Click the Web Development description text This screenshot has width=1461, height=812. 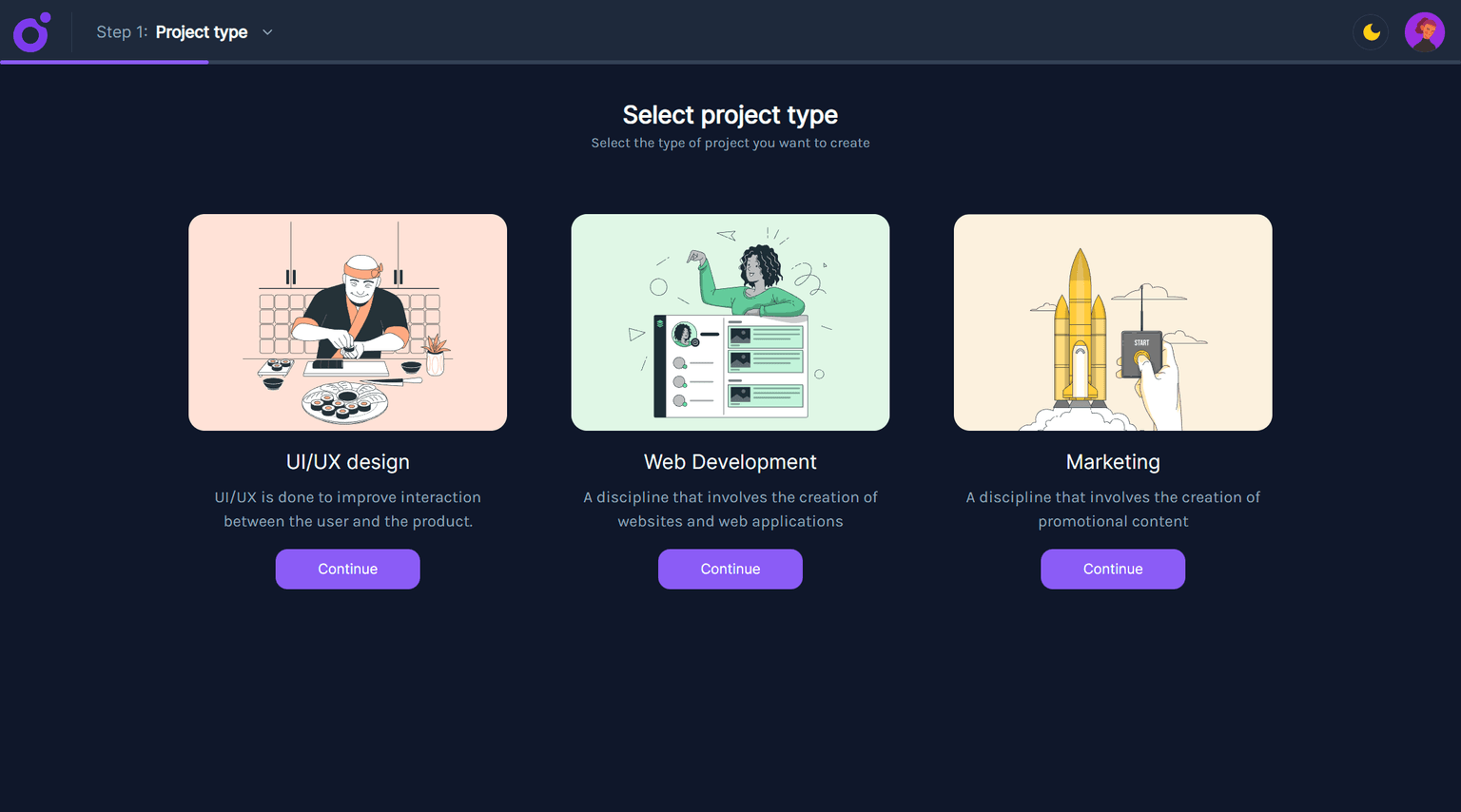(x=730, y=509)
